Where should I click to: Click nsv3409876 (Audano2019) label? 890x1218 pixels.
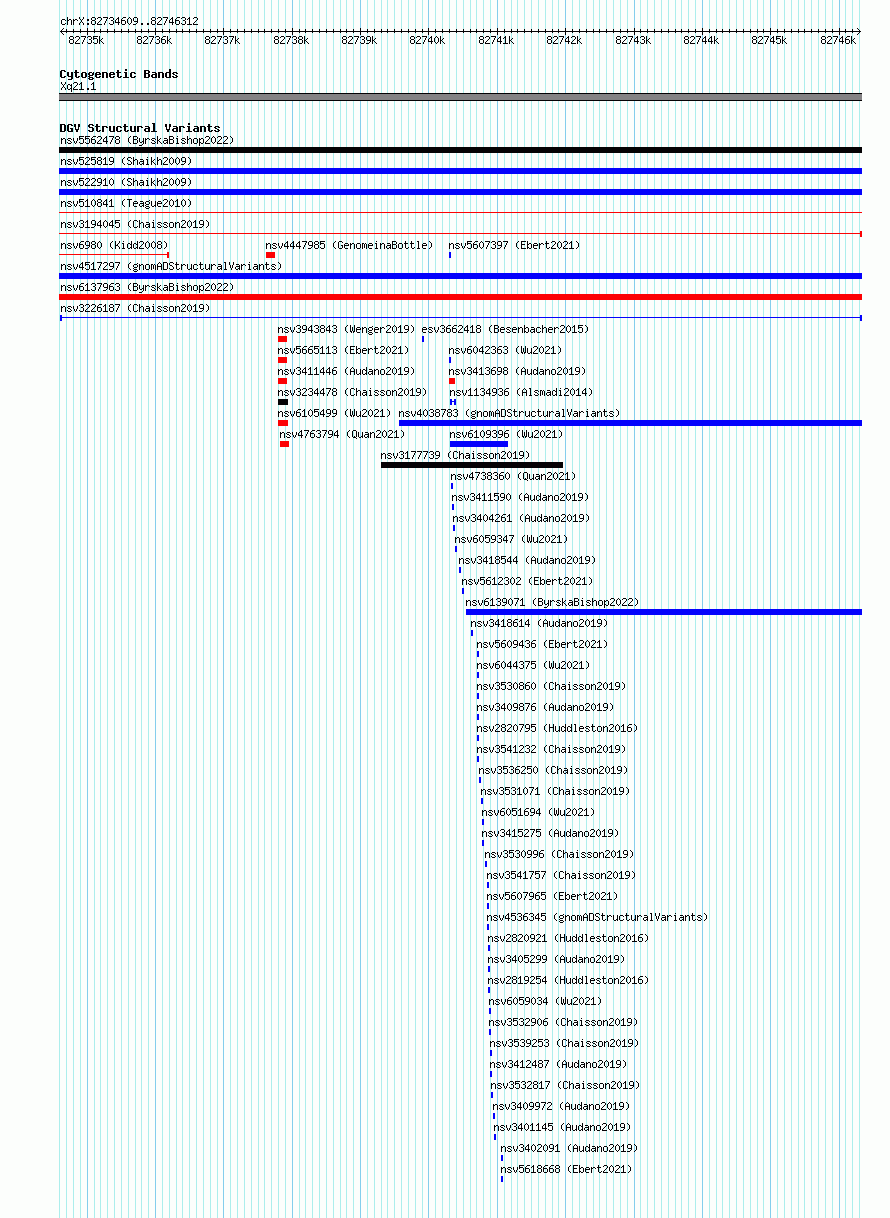pyautogui.click(x=545, y=707)
